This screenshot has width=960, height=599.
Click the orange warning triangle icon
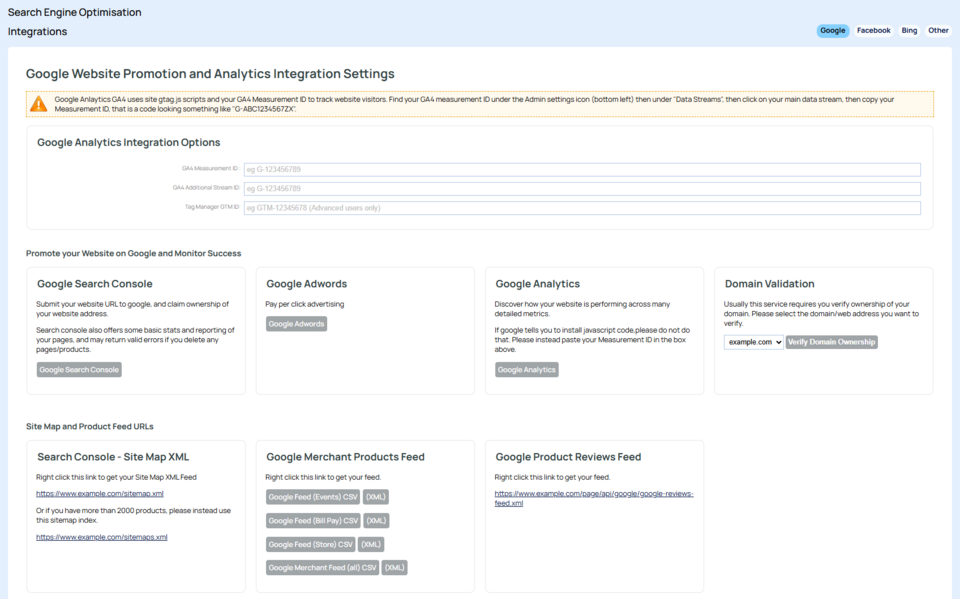[39, 104]
